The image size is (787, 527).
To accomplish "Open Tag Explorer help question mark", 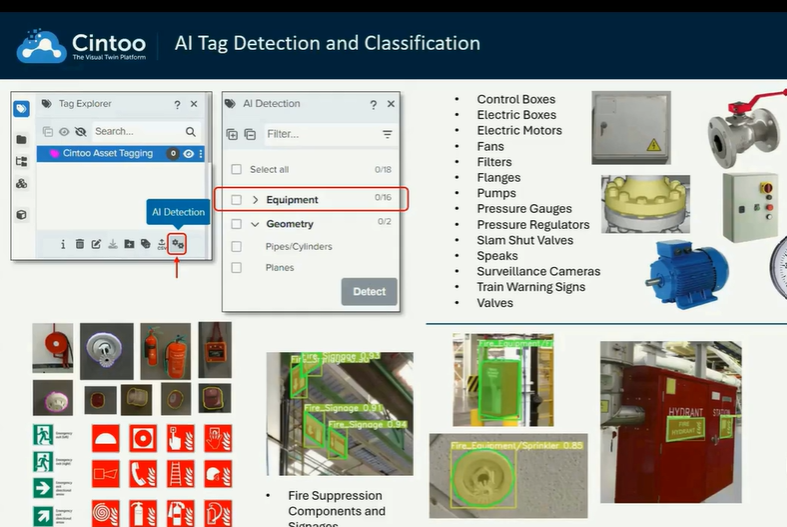I will [177, 104].
